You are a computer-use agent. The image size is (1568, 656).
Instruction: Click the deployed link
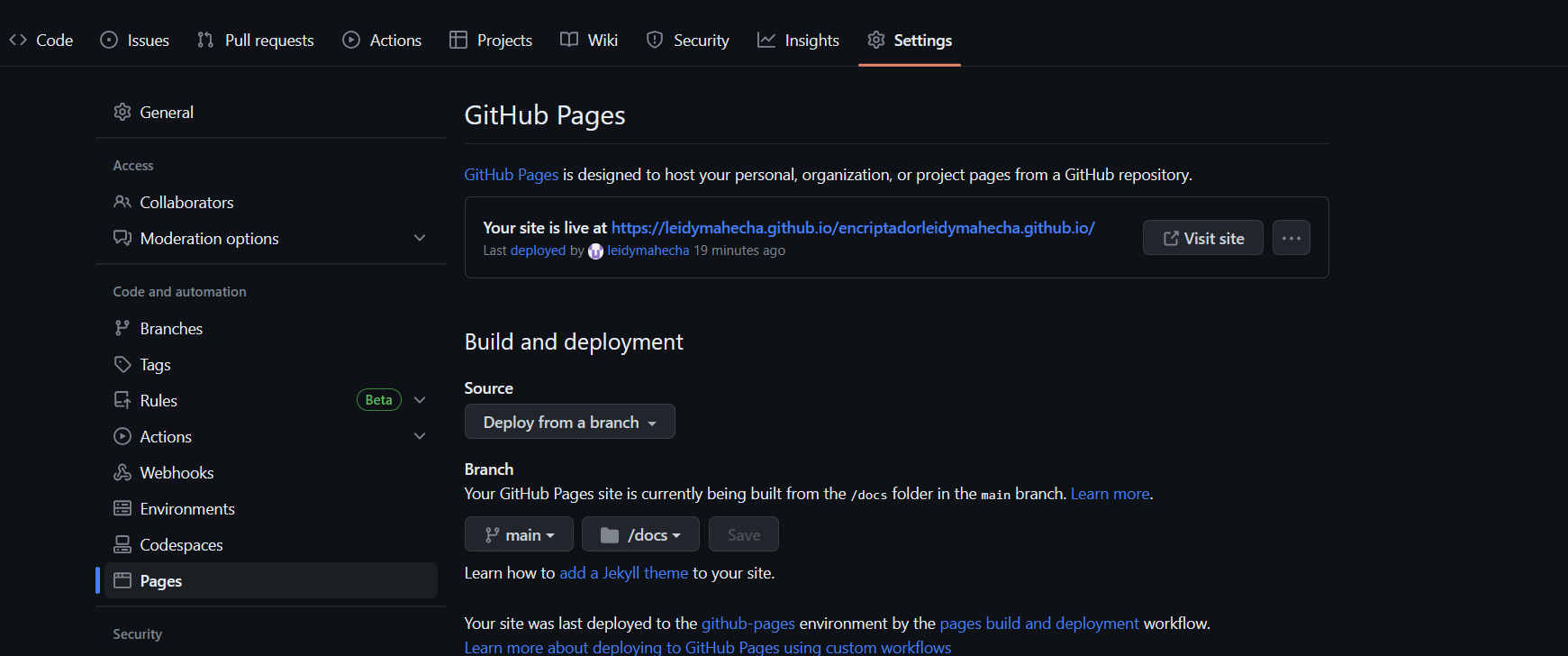pyautogui.click(x=538, y=251)
